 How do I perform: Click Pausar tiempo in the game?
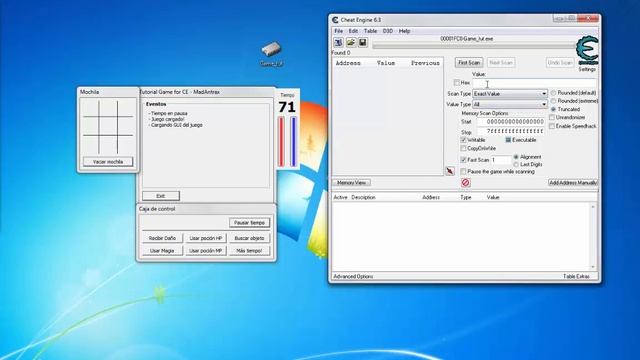249,223
